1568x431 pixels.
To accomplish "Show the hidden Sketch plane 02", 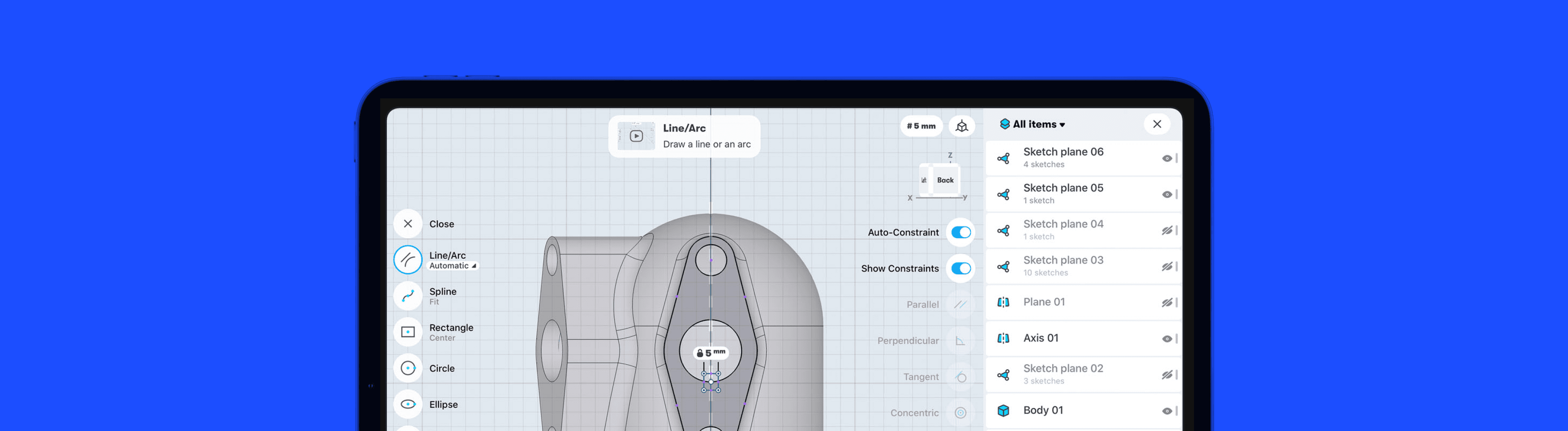I will (1167, 375).
